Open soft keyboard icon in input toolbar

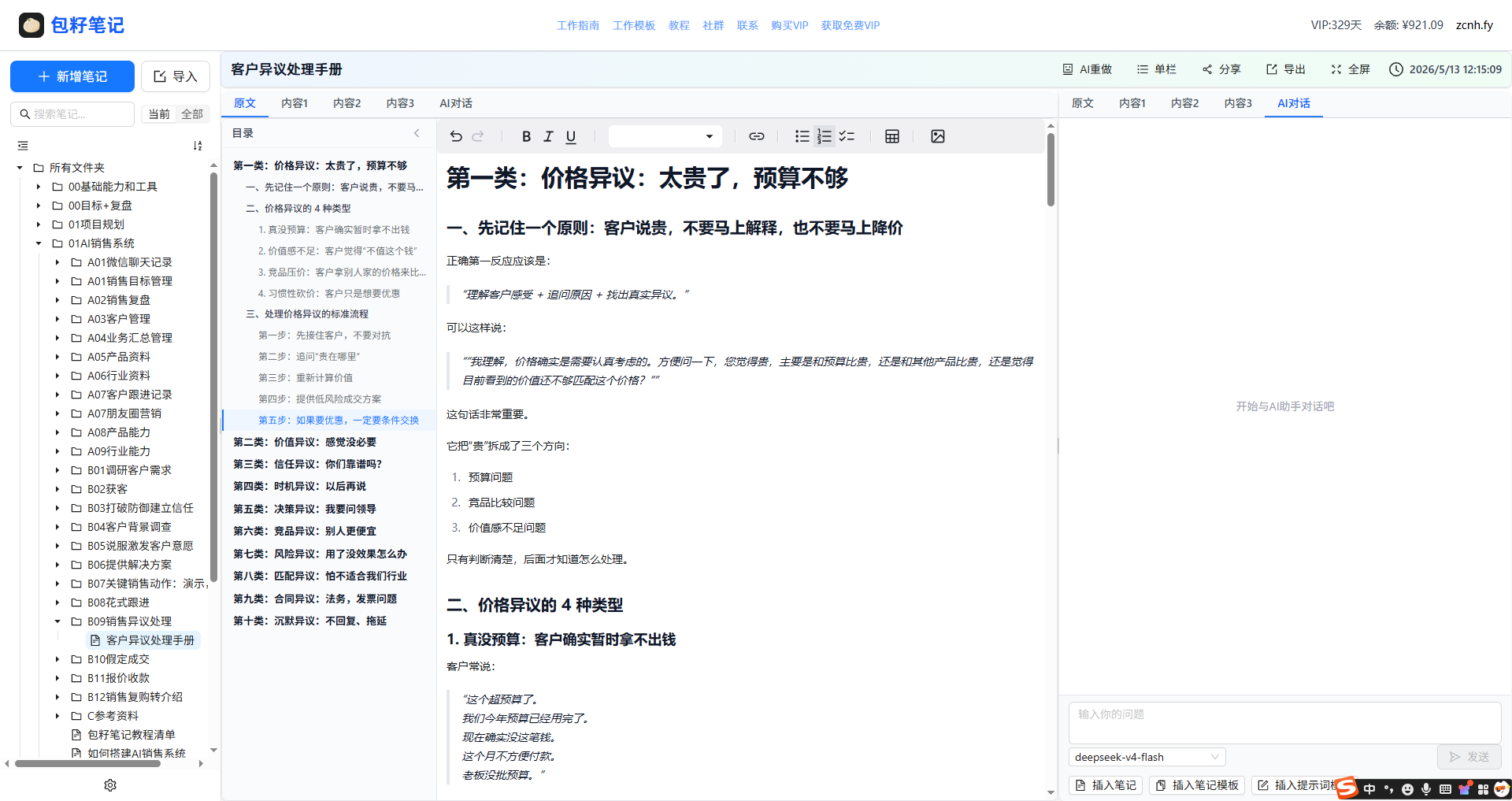[x=1445, y=789]
